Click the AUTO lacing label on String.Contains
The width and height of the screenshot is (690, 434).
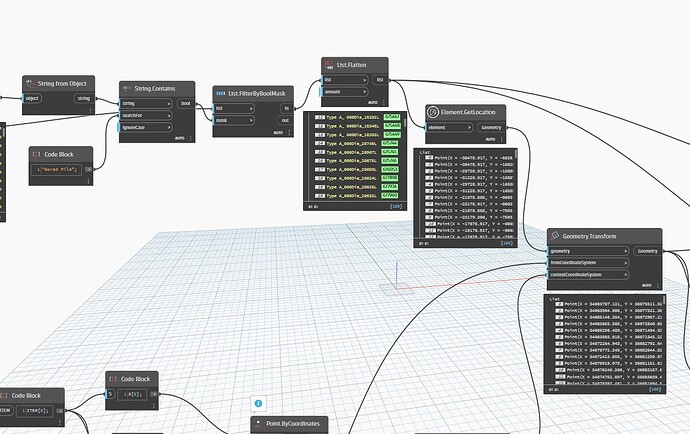(180, 138)
